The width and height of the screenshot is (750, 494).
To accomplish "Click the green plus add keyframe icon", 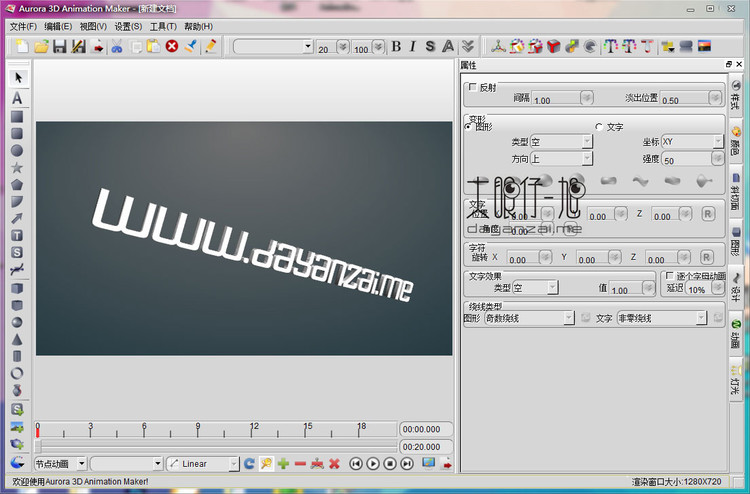I will click(284, 463).
